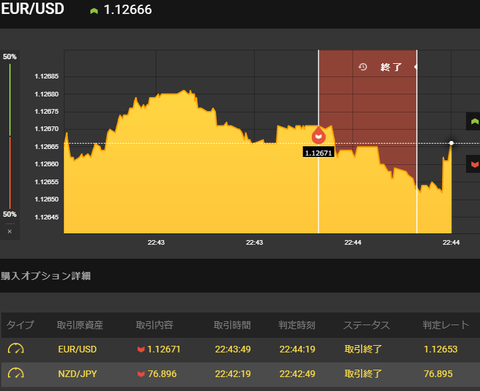The height and width of the screenshot is (391, 480).
Task: Click trade time 22:43:49
Action: 233,349
